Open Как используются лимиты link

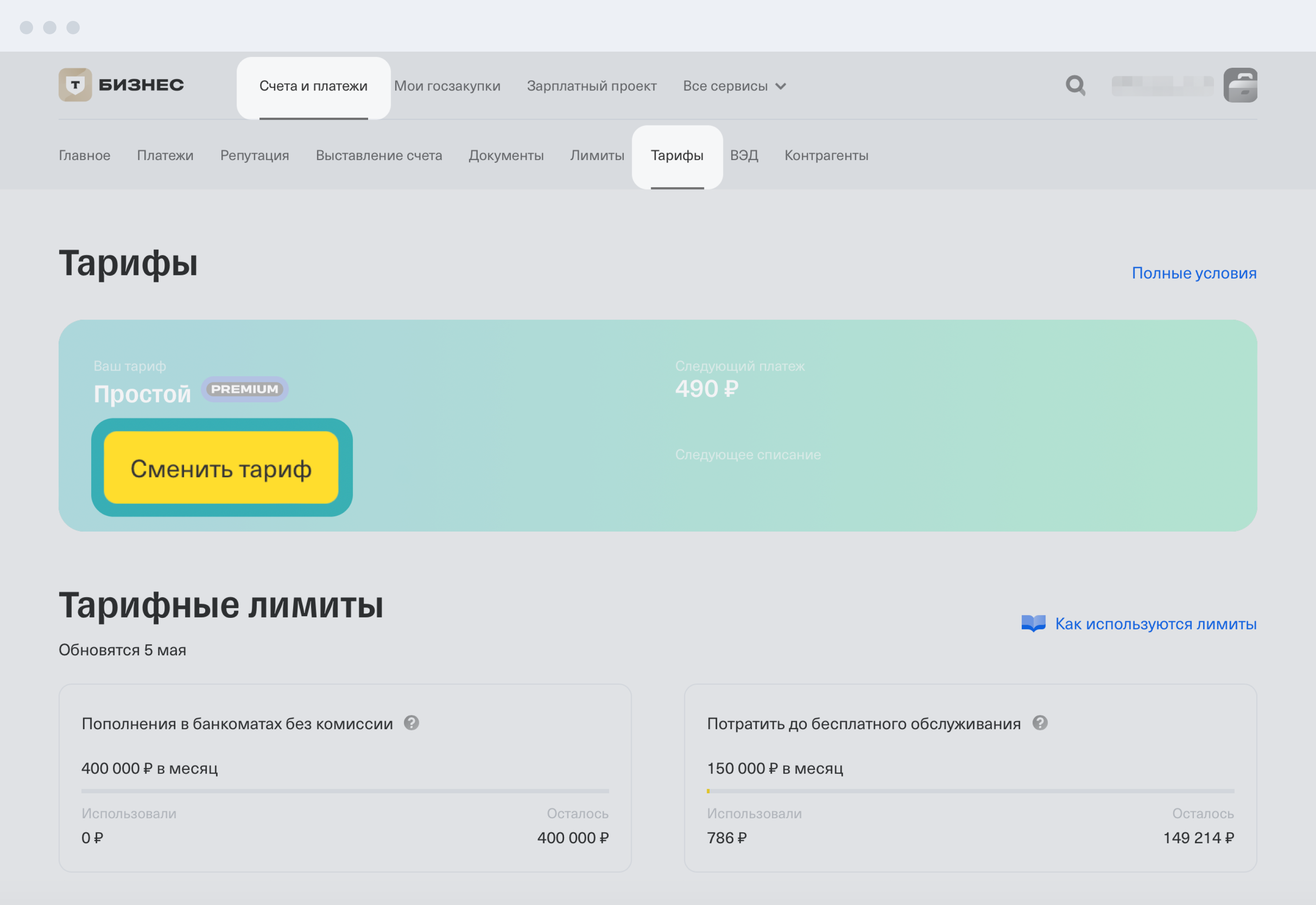click(x=1156, y=624)
